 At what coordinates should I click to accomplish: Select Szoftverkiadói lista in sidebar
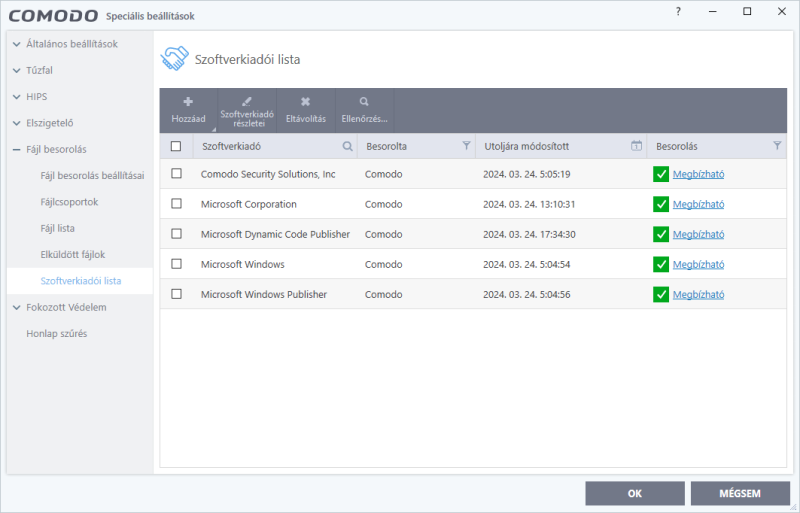pyautogui.click(x=81, y=281)
